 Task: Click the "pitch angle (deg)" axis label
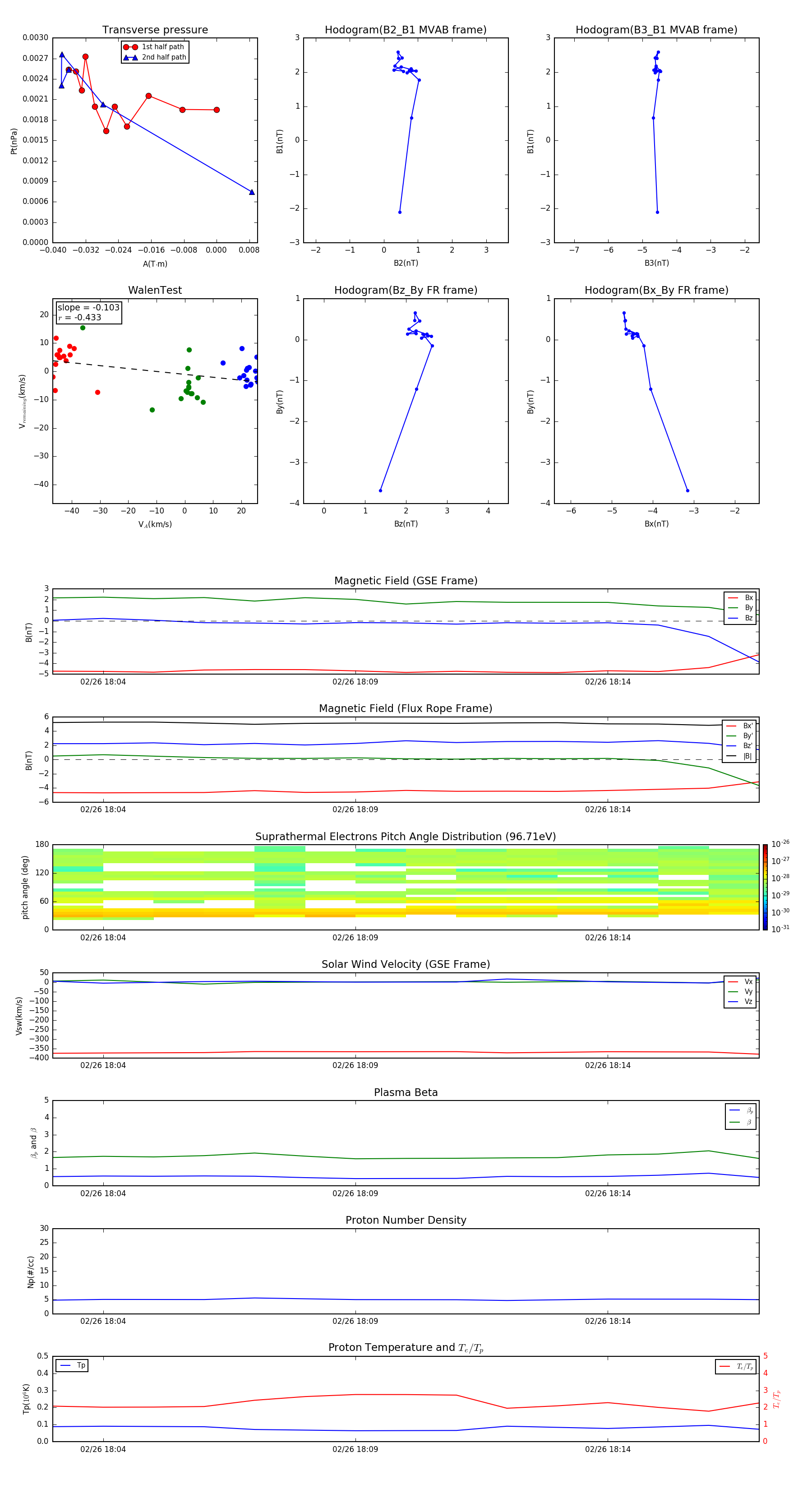(x=25, y=887)
